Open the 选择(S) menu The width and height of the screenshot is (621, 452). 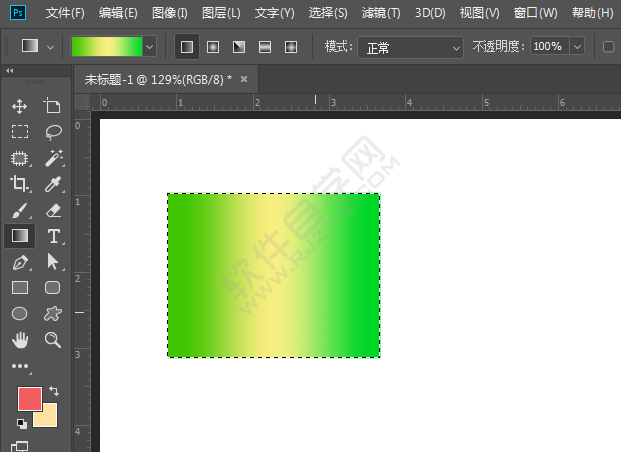(328, 13)
